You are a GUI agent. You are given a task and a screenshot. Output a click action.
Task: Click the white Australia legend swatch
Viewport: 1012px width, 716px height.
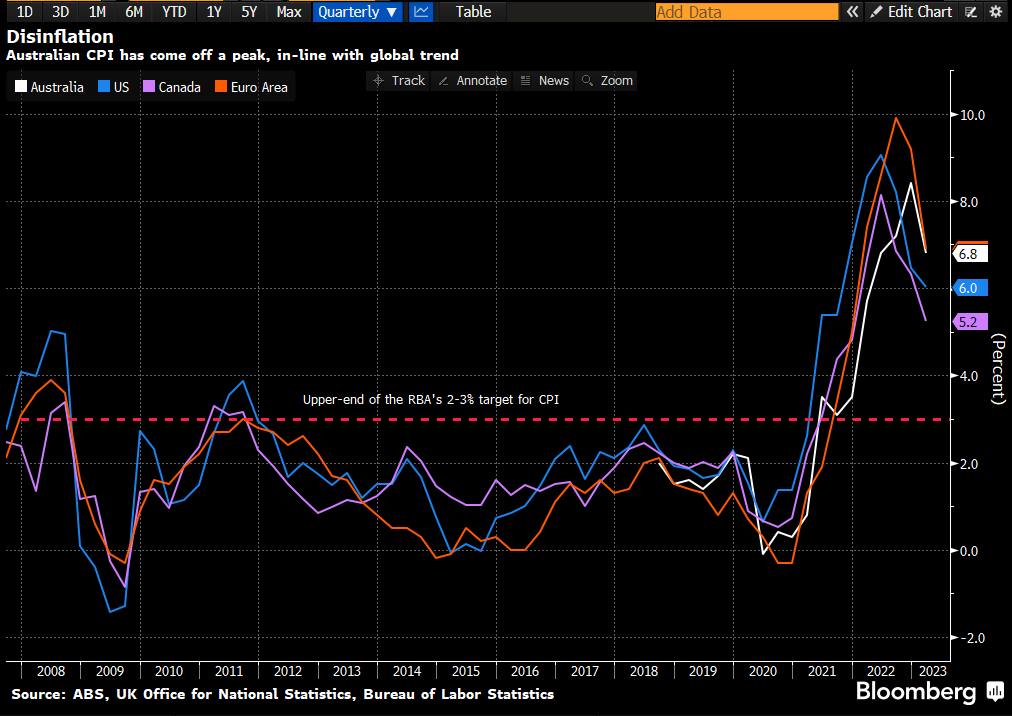click(x=21, y=87)
